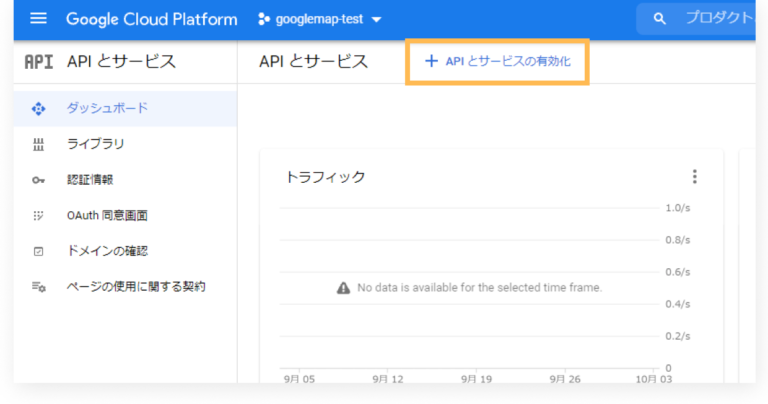The width and height of the screenshot is (768, 404).
Task: Select the ダッシュボード sidebar item
Action: [x=107, y=108]
